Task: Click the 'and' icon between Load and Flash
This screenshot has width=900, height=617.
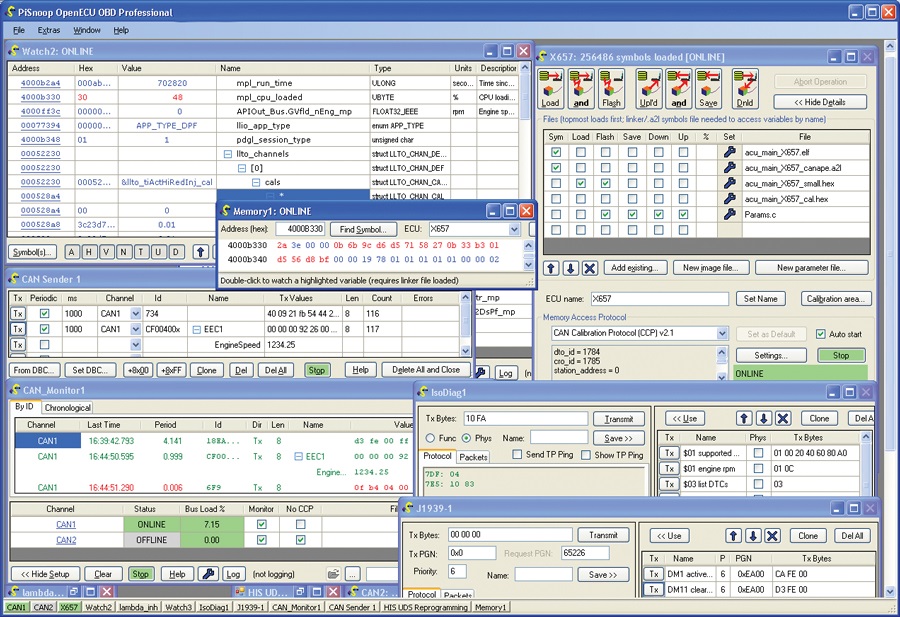Action: pyautogui.click(x=581, y=89)
